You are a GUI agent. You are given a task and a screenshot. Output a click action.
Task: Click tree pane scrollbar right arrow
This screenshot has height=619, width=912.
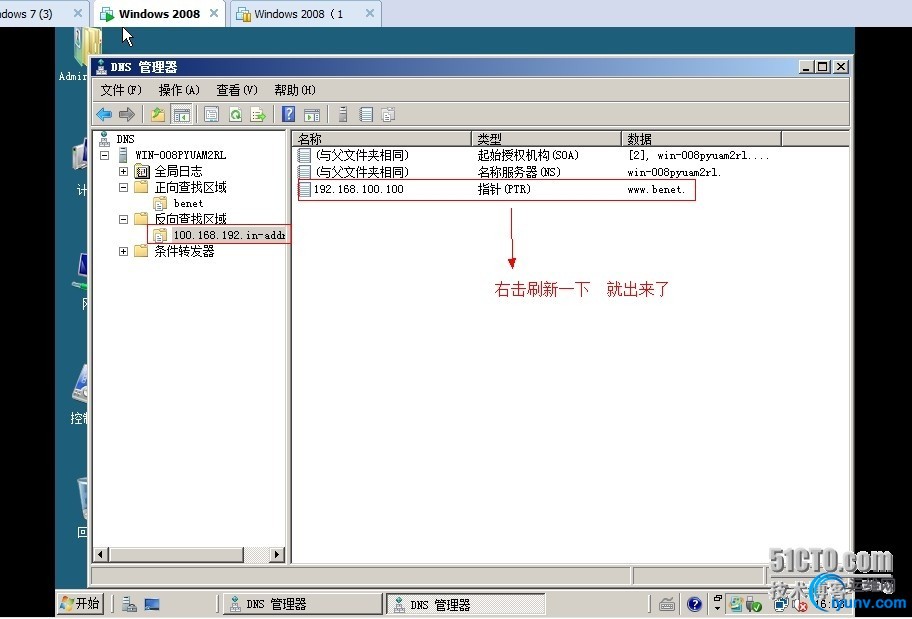click(x=277, y=554)
